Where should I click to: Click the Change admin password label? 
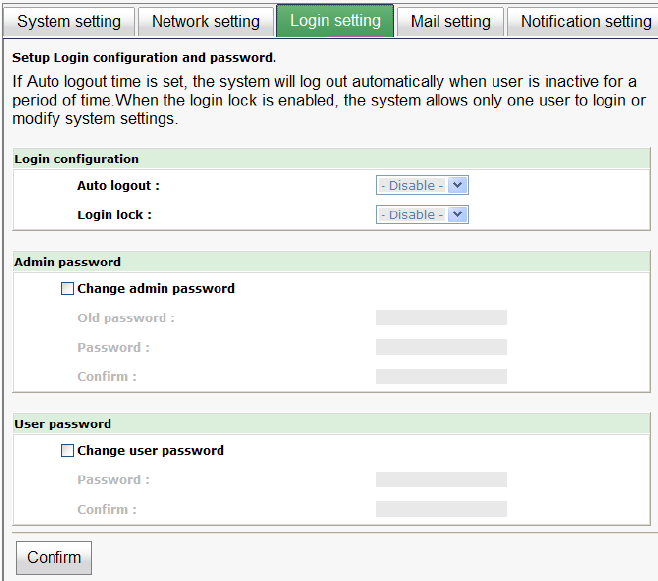click(156, 289)
